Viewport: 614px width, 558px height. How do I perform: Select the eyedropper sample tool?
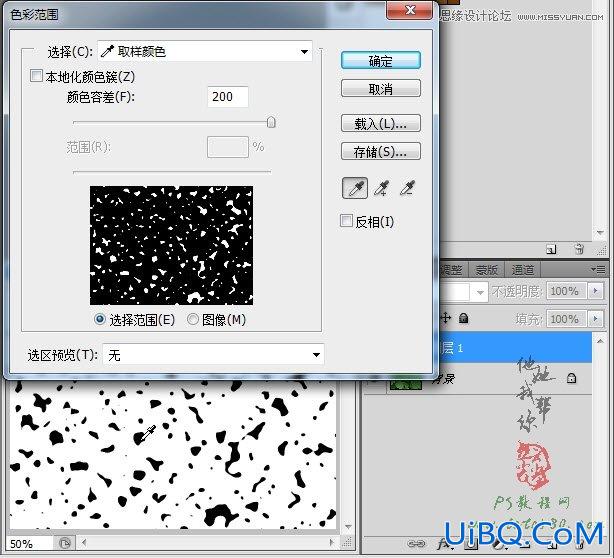point(355,188)
